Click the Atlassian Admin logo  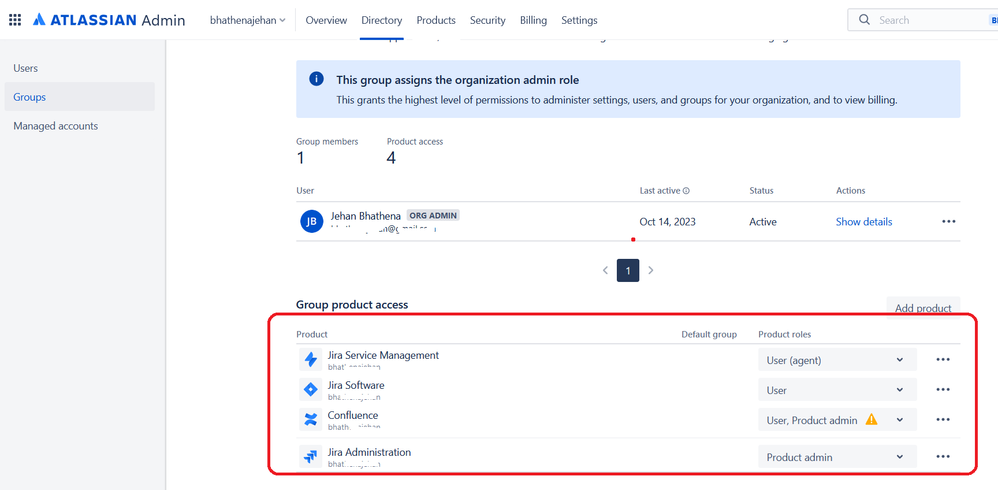[x=109, y=20]
